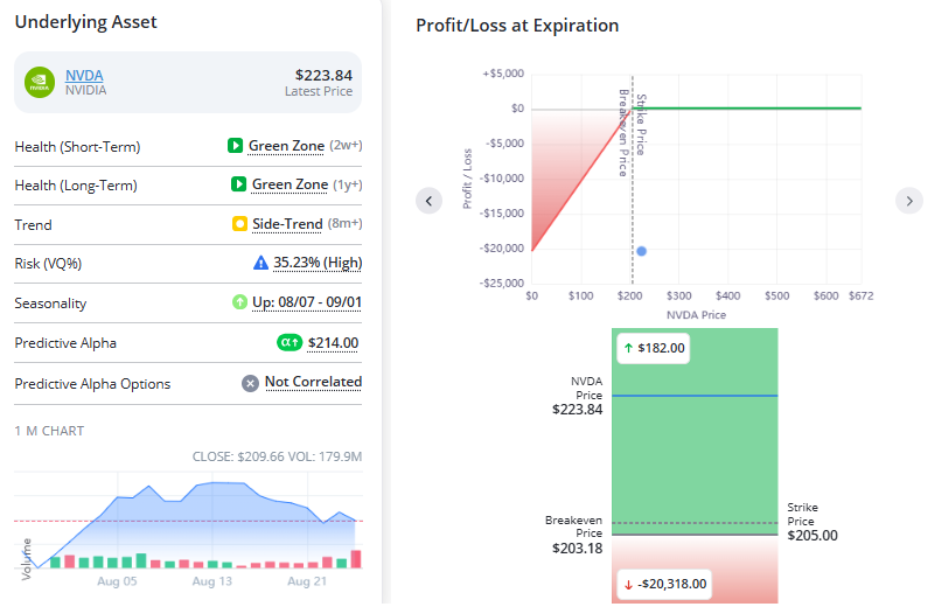Click the Strike Price $205.00 label

(812, 522)
